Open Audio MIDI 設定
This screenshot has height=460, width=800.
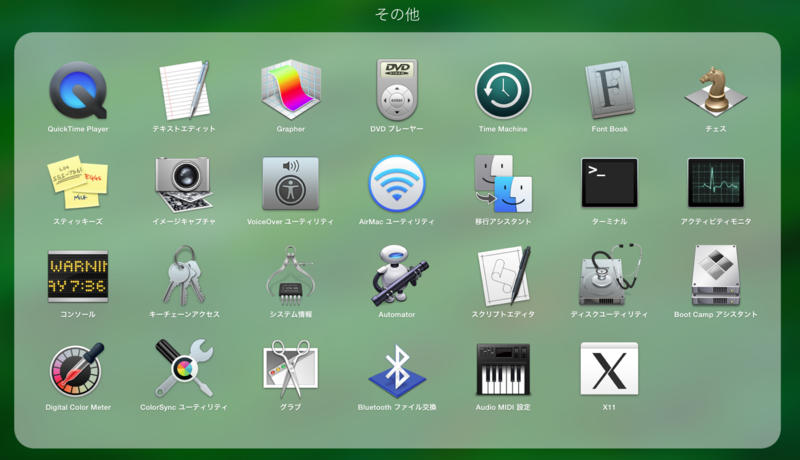503,369
